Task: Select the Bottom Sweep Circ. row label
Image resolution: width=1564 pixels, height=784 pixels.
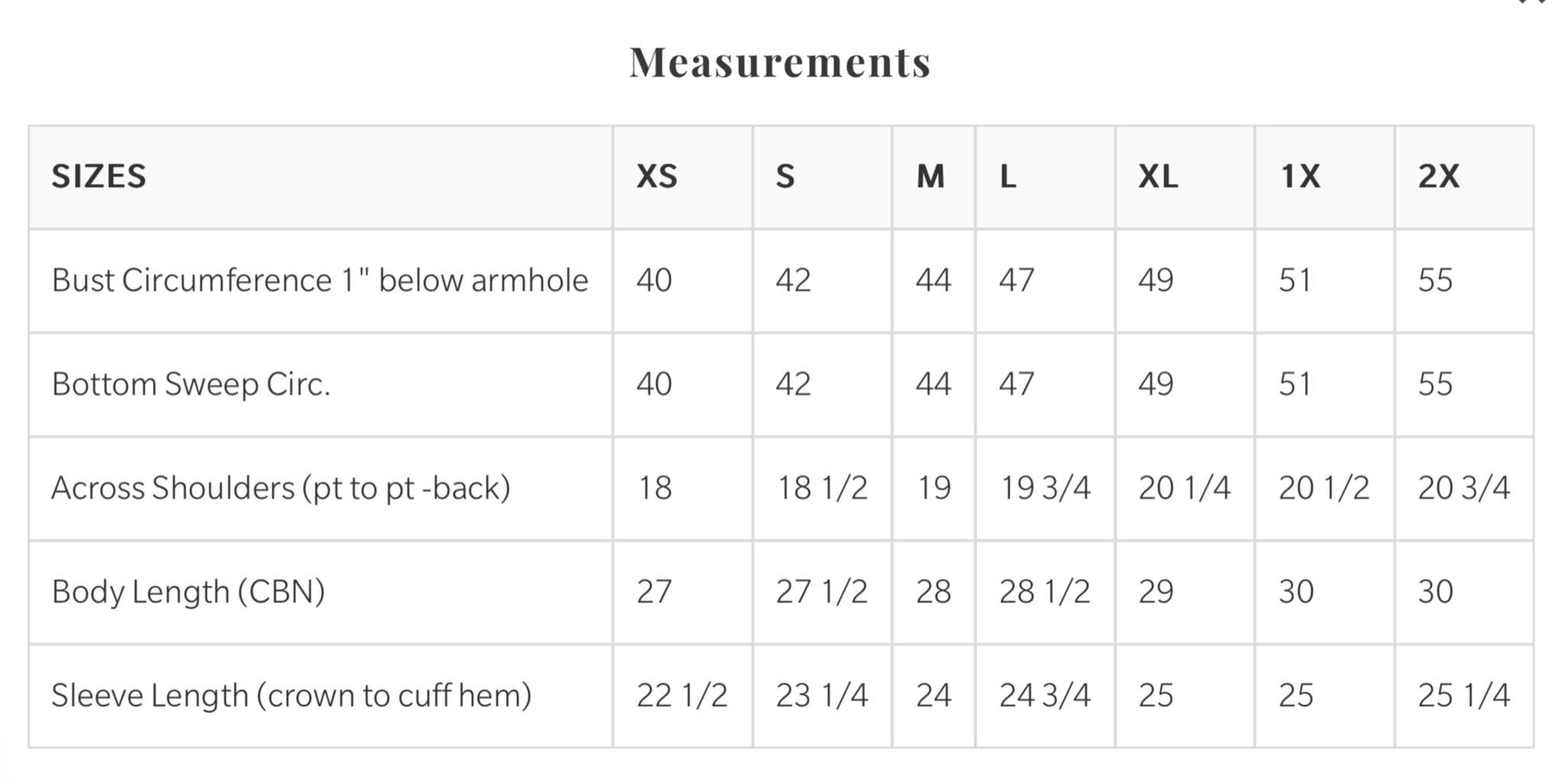Action: (x=191, y=384)
